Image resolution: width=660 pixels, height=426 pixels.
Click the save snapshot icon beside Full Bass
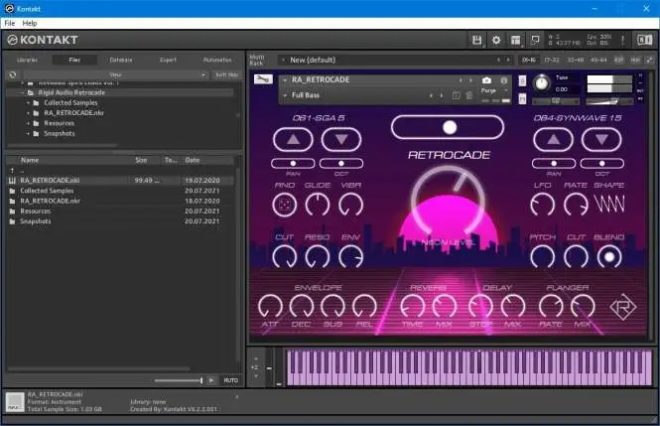click(x=456, y=96)
